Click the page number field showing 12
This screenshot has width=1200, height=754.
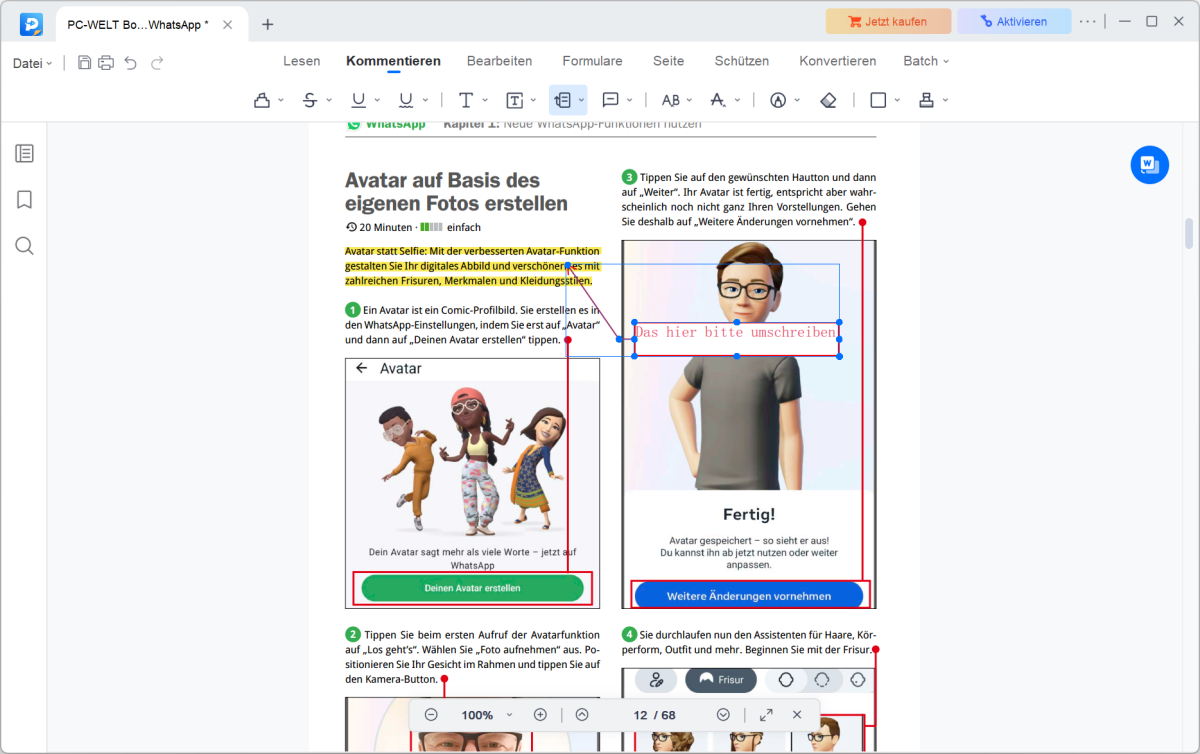(641, 715)
